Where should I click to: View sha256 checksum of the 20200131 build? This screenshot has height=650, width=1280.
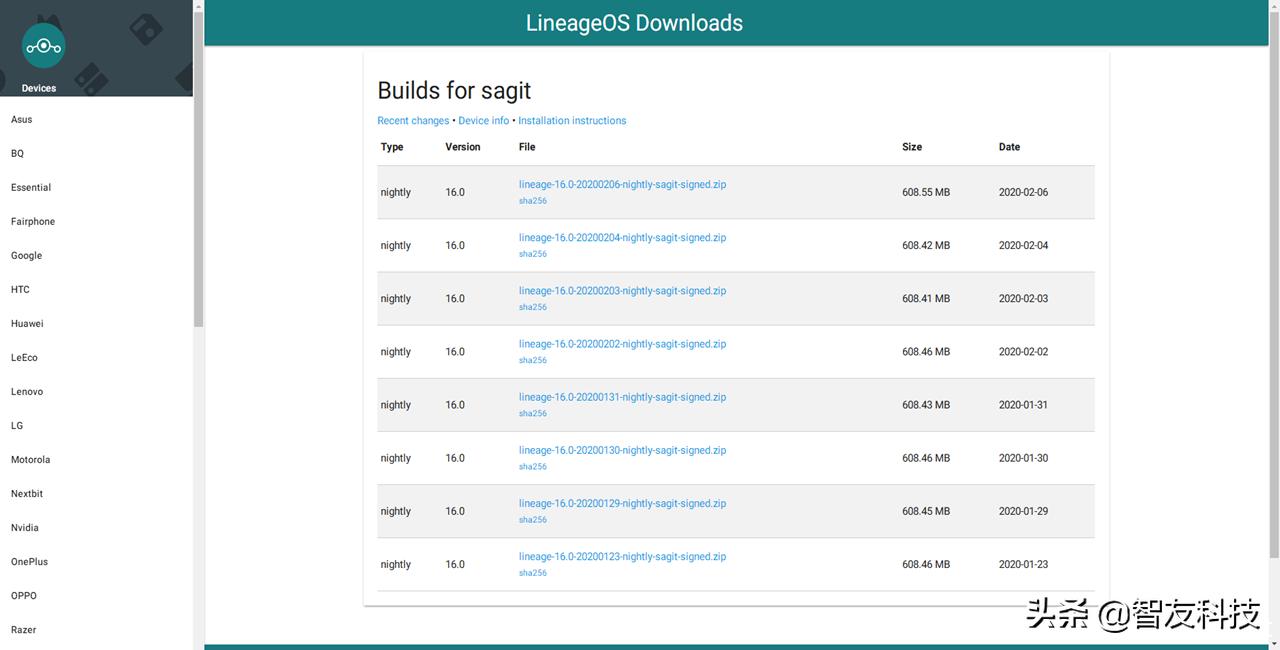(x=532, y=413)
